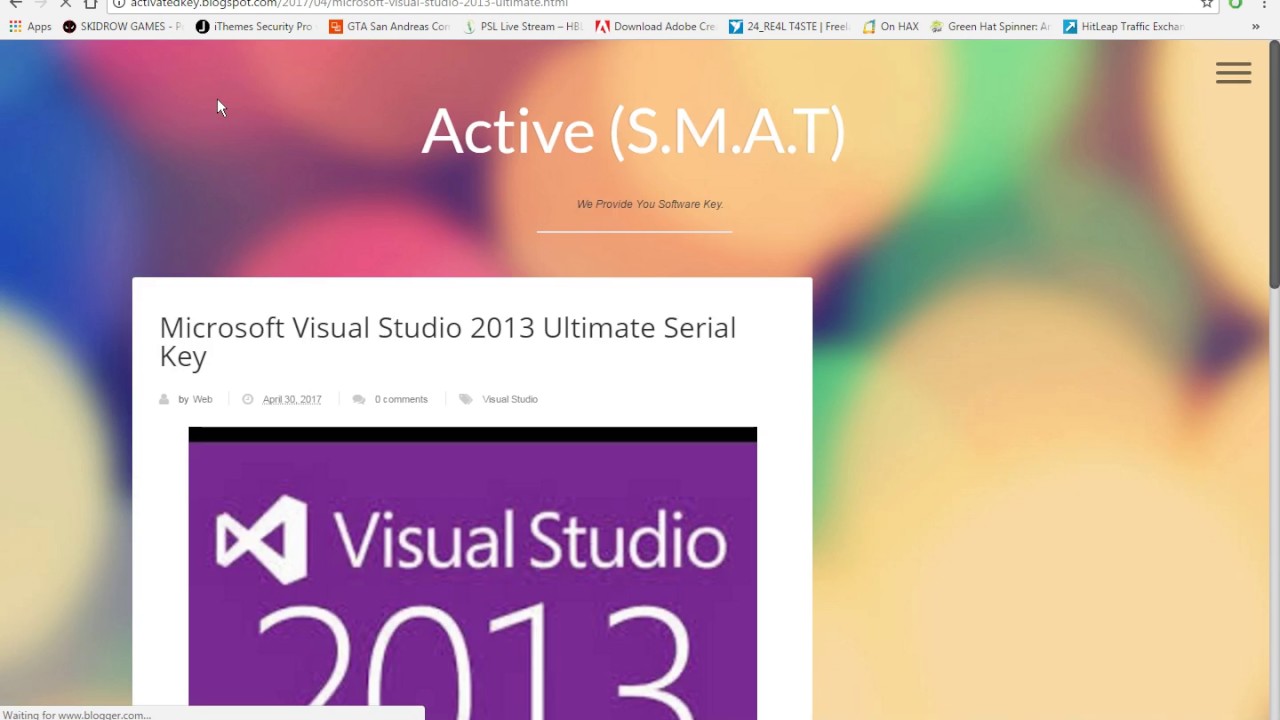Screen dimensions: 1280x720
Task: Click the page vertical scrollbar thumb
Action: coord(1273,165)
